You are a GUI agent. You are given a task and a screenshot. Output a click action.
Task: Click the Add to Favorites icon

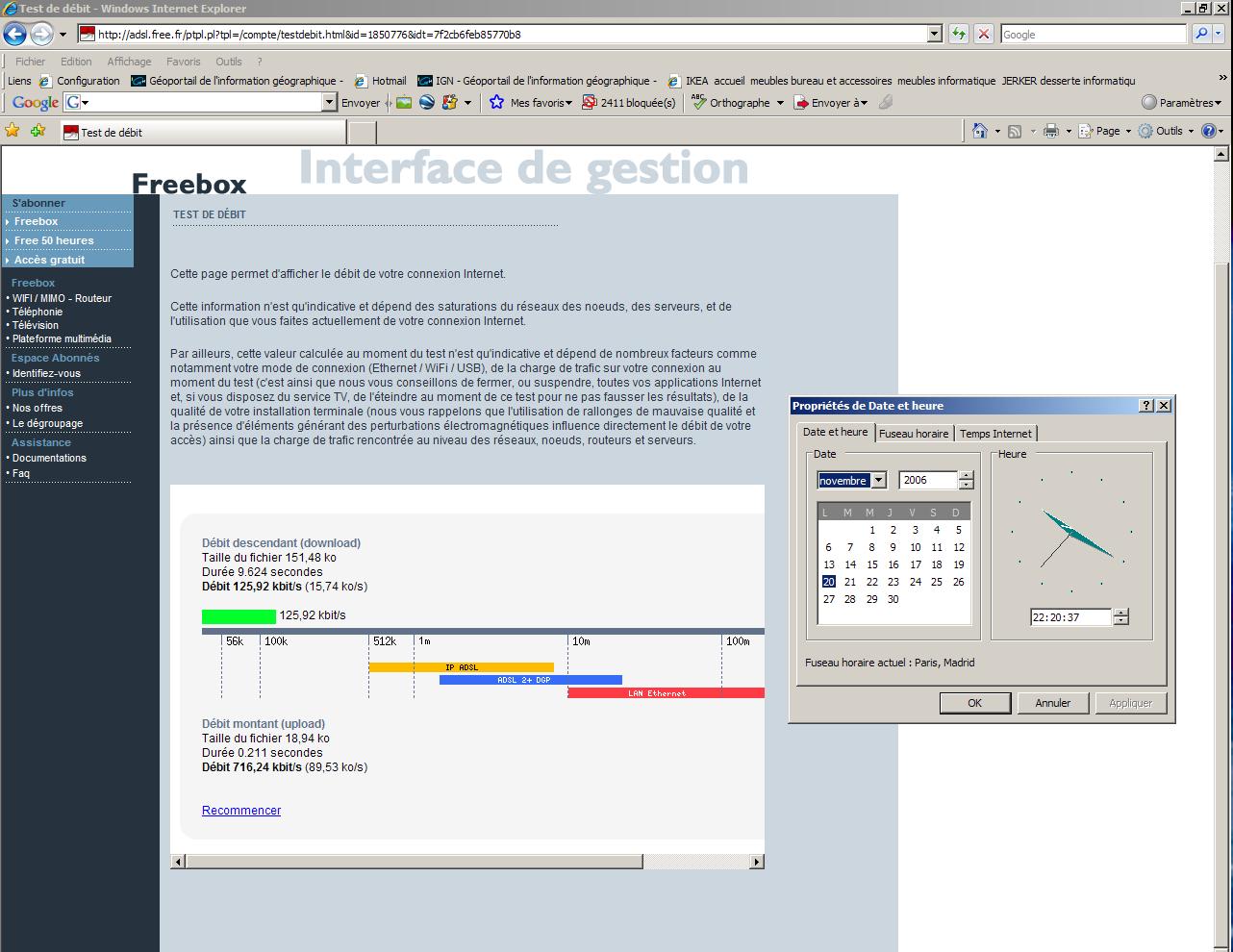[x=38, y=131]
